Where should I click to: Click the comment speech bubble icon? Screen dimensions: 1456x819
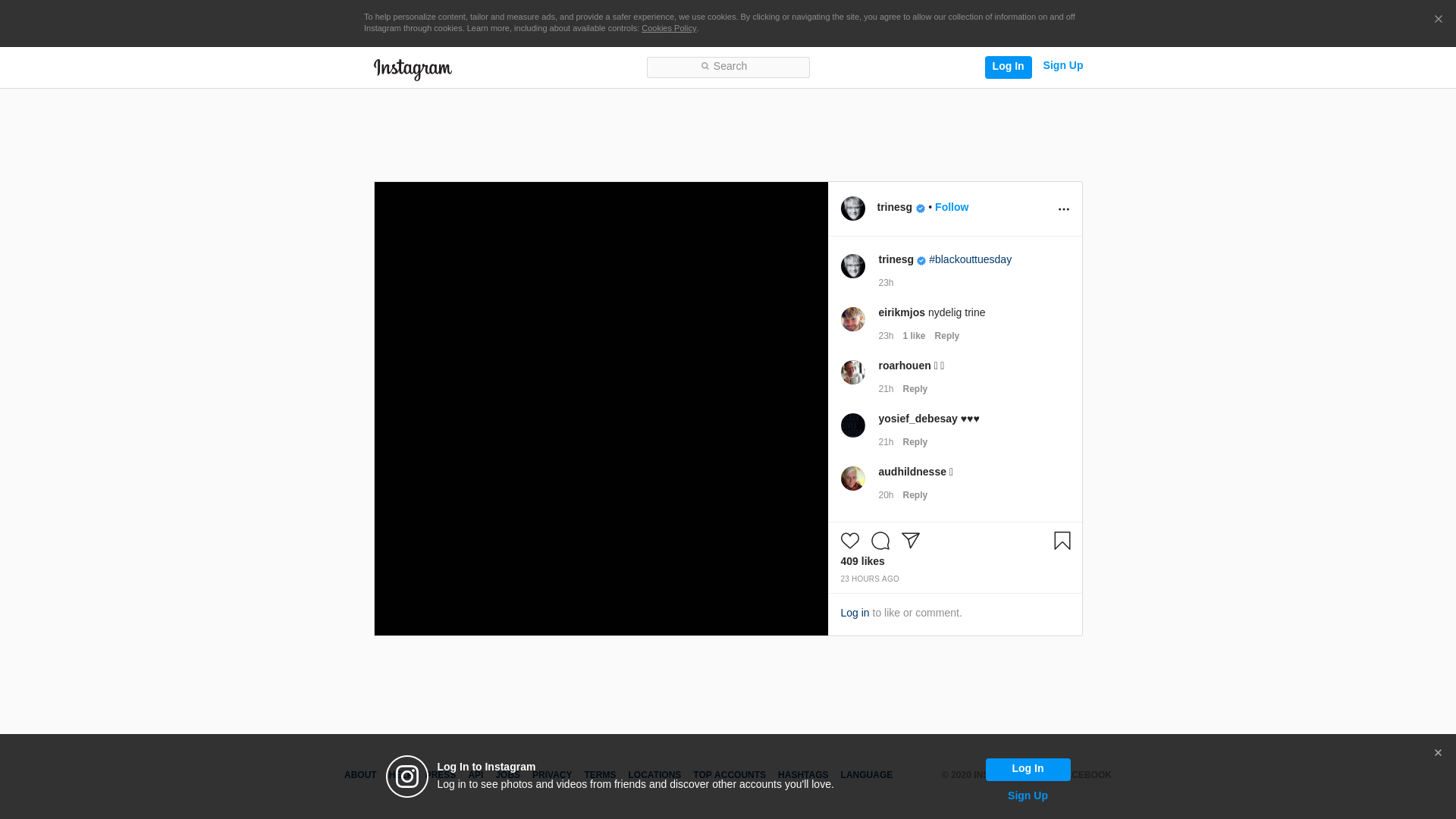point(880,541)
